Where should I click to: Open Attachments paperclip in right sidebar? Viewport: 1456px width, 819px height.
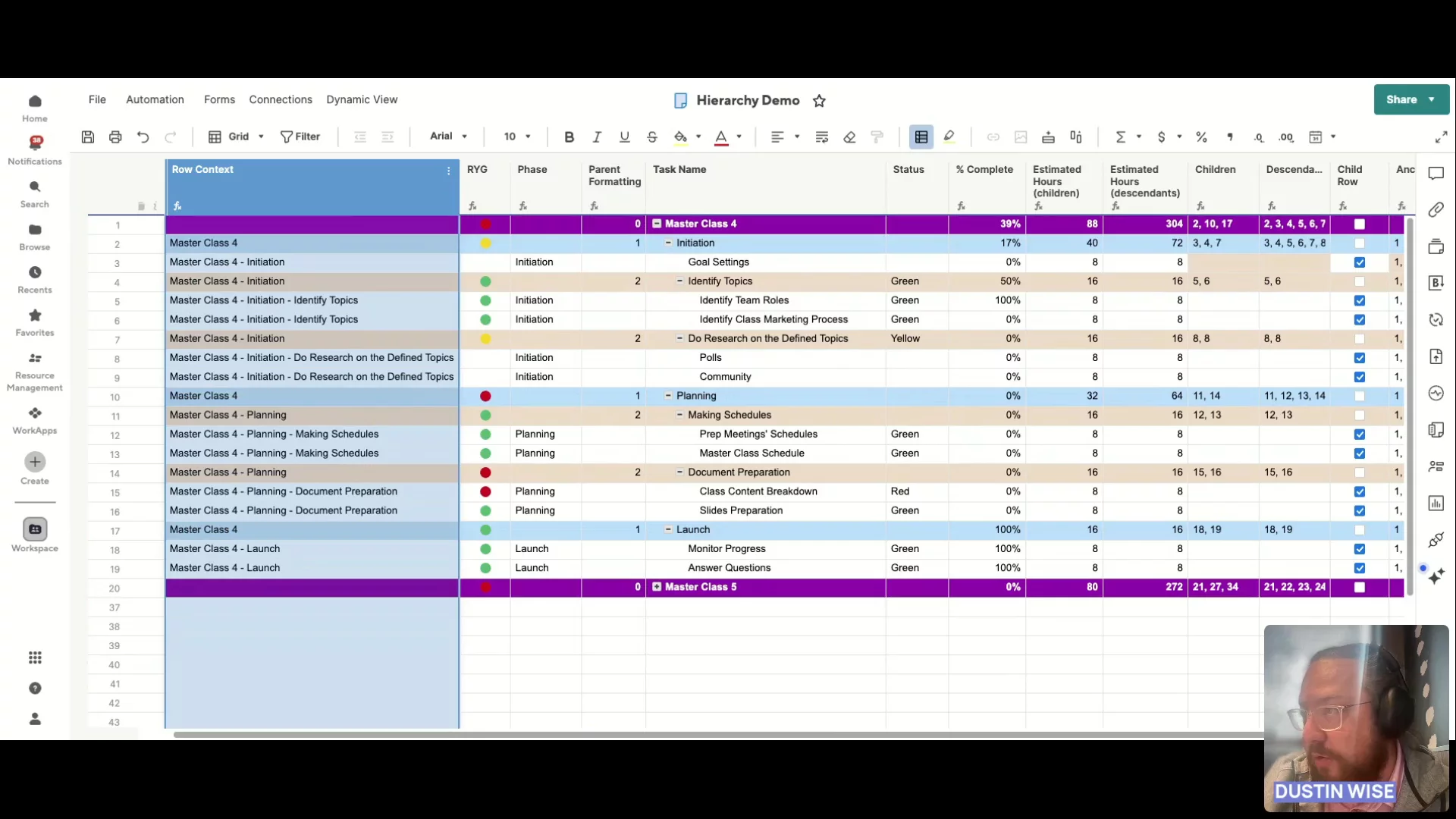(1436, 210)
